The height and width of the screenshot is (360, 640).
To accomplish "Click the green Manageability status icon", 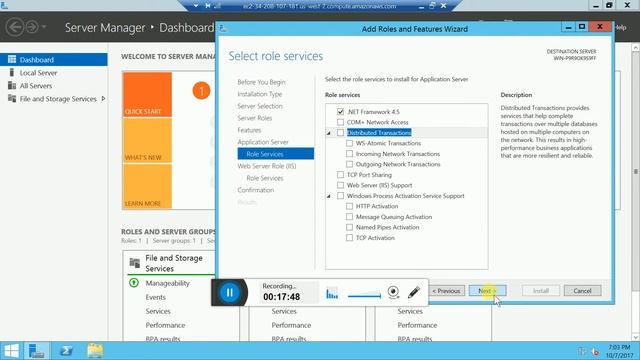I will click(134, 282).
